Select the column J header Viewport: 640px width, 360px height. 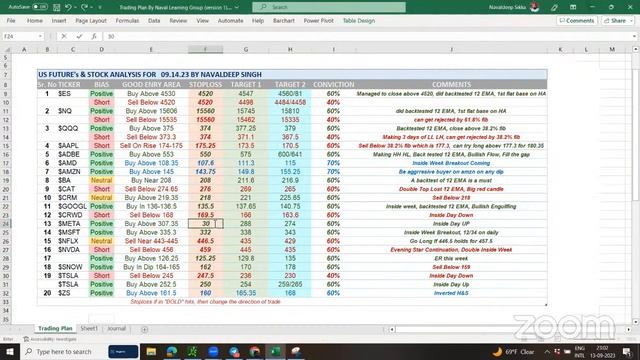point(451,49)
